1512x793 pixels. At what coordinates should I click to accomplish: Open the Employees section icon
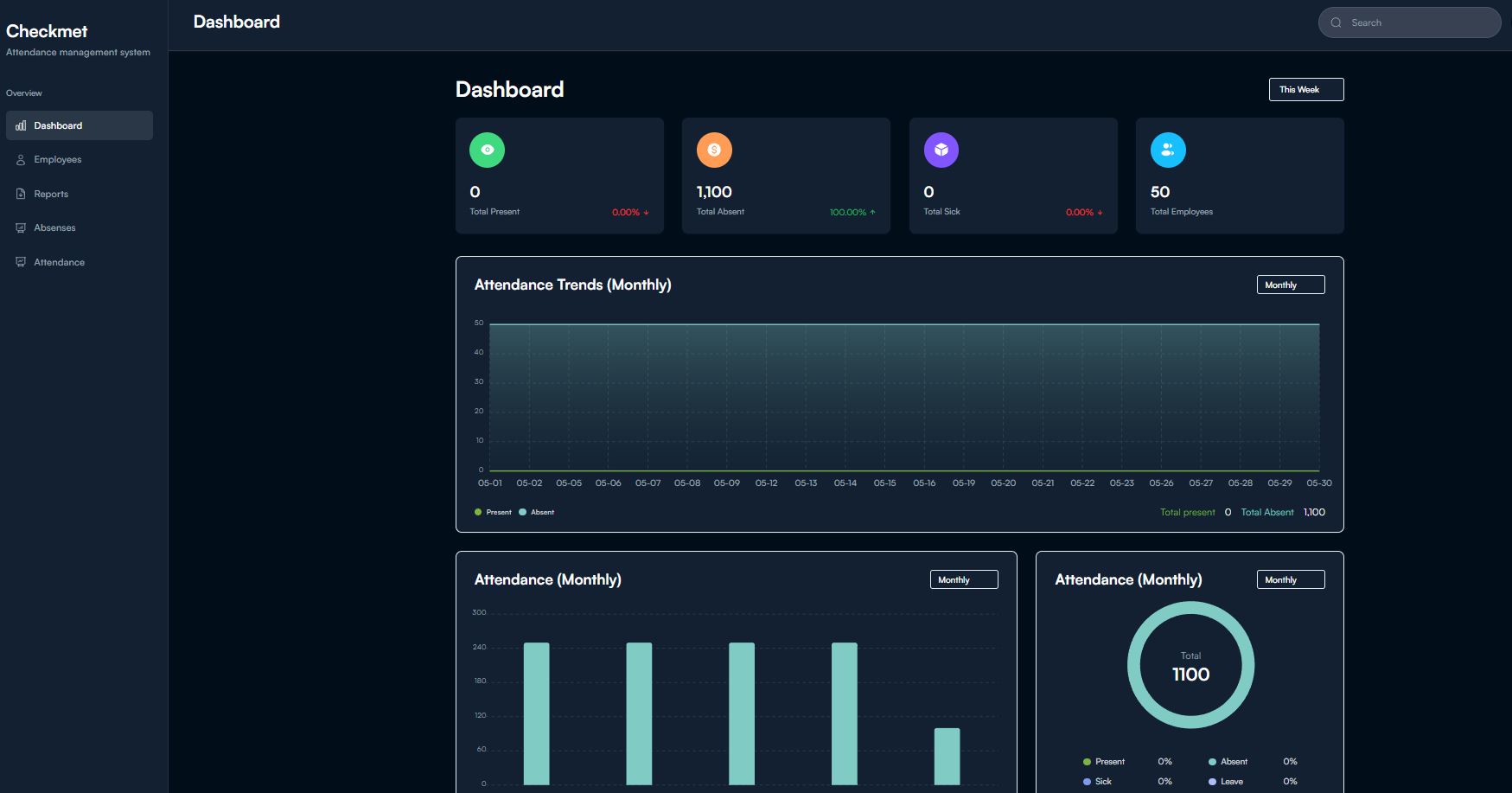coord(20,159)
